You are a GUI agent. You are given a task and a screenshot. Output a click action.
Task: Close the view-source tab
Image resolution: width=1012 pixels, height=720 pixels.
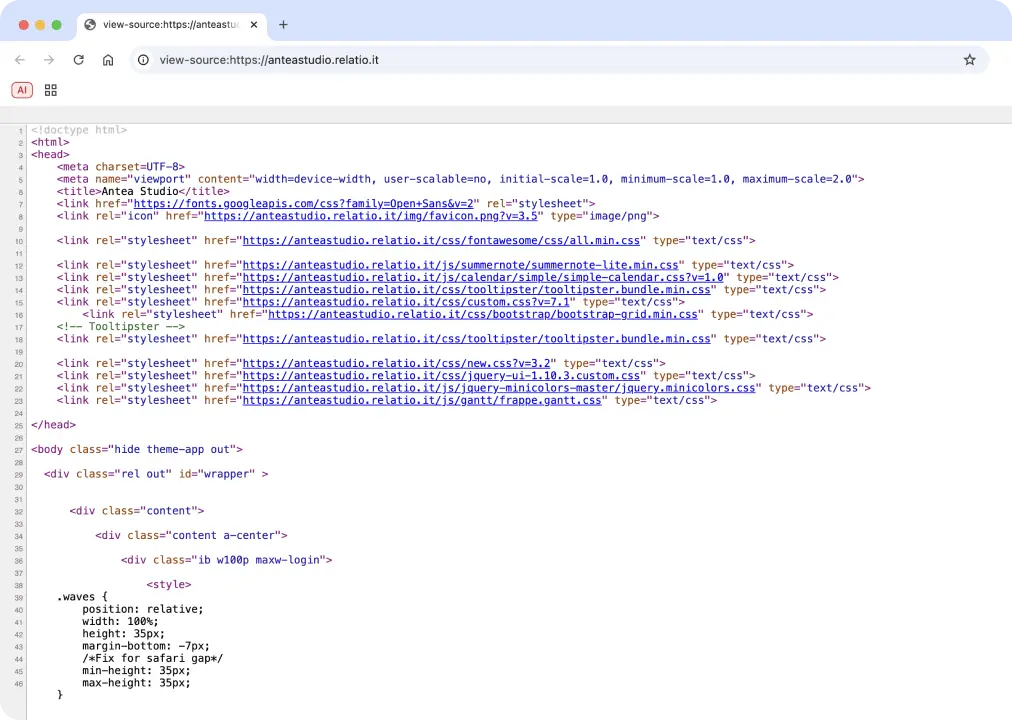[x=254, y=25]
